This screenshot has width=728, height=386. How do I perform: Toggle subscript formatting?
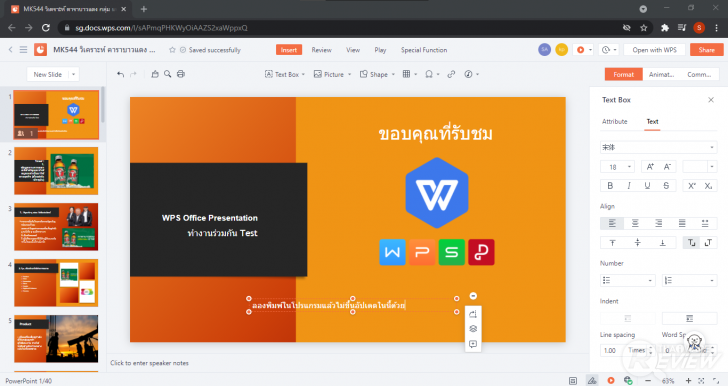(x=708, y=186)
